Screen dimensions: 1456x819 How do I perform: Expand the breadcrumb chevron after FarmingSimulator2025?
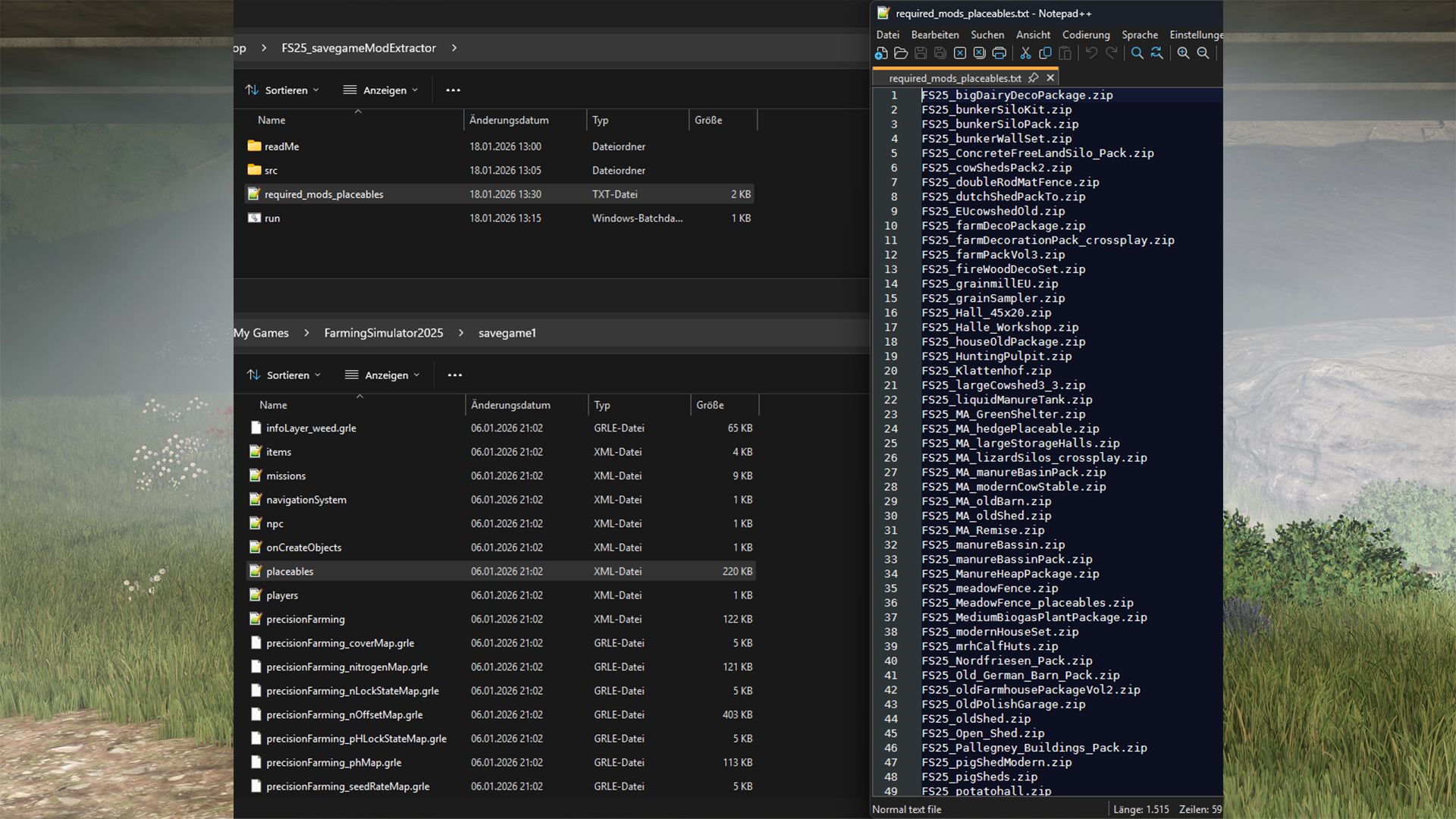[461, 332]
